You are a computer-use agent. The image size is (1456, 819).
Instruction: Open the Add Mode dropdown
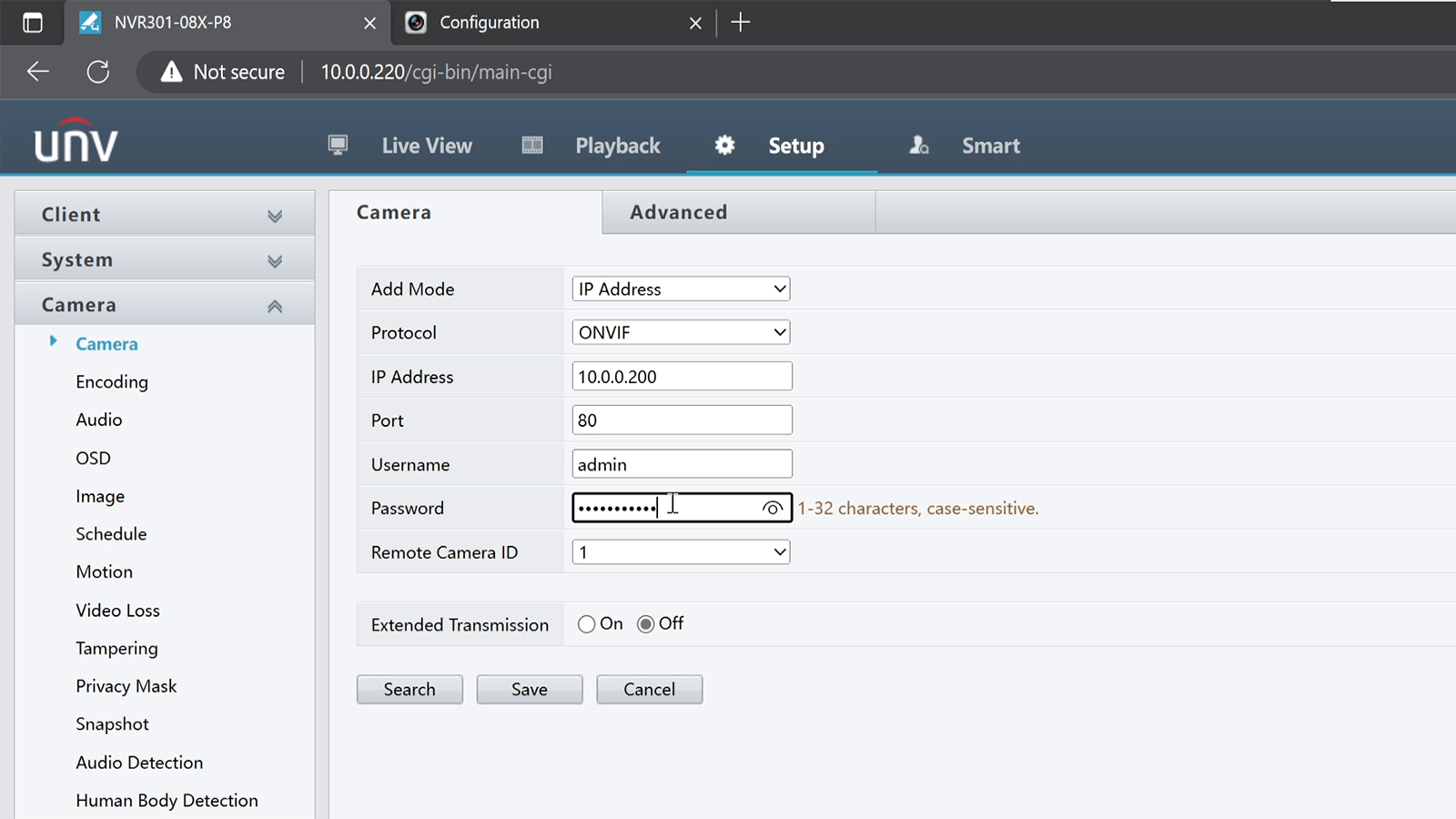[681, 288]
